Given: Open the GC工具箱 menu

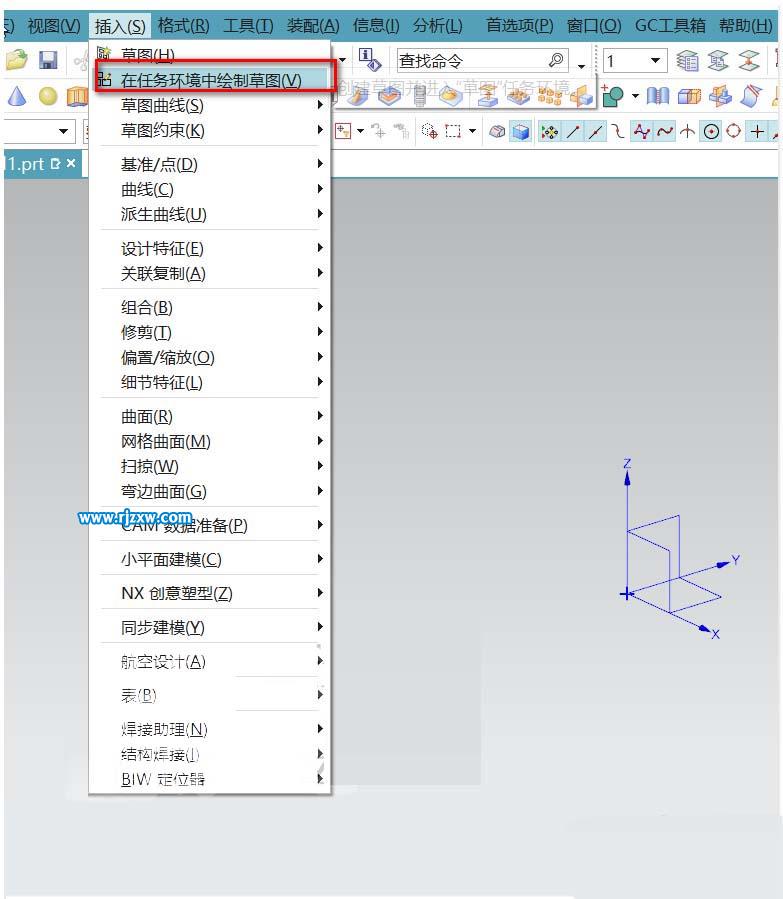Looking at the screenshot, I should pyautogui.click(x=670, y=26).
